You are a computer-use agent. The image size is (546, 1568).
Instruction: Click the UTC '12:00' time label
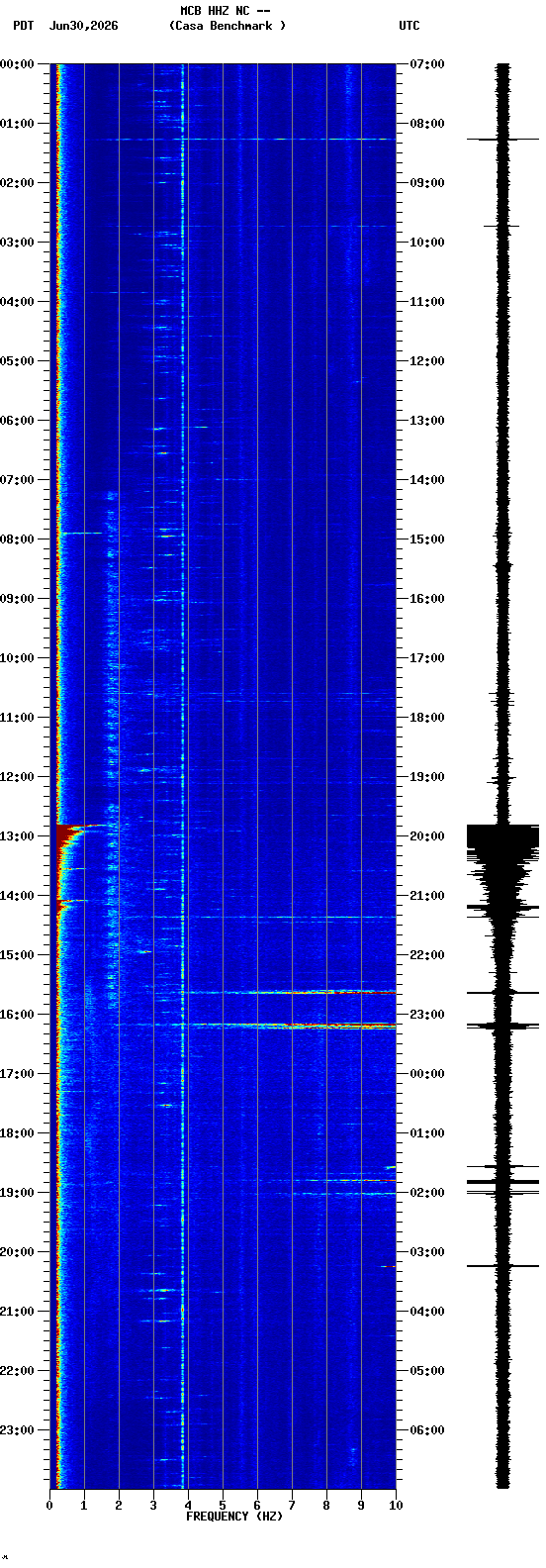(x=426, y=361)
